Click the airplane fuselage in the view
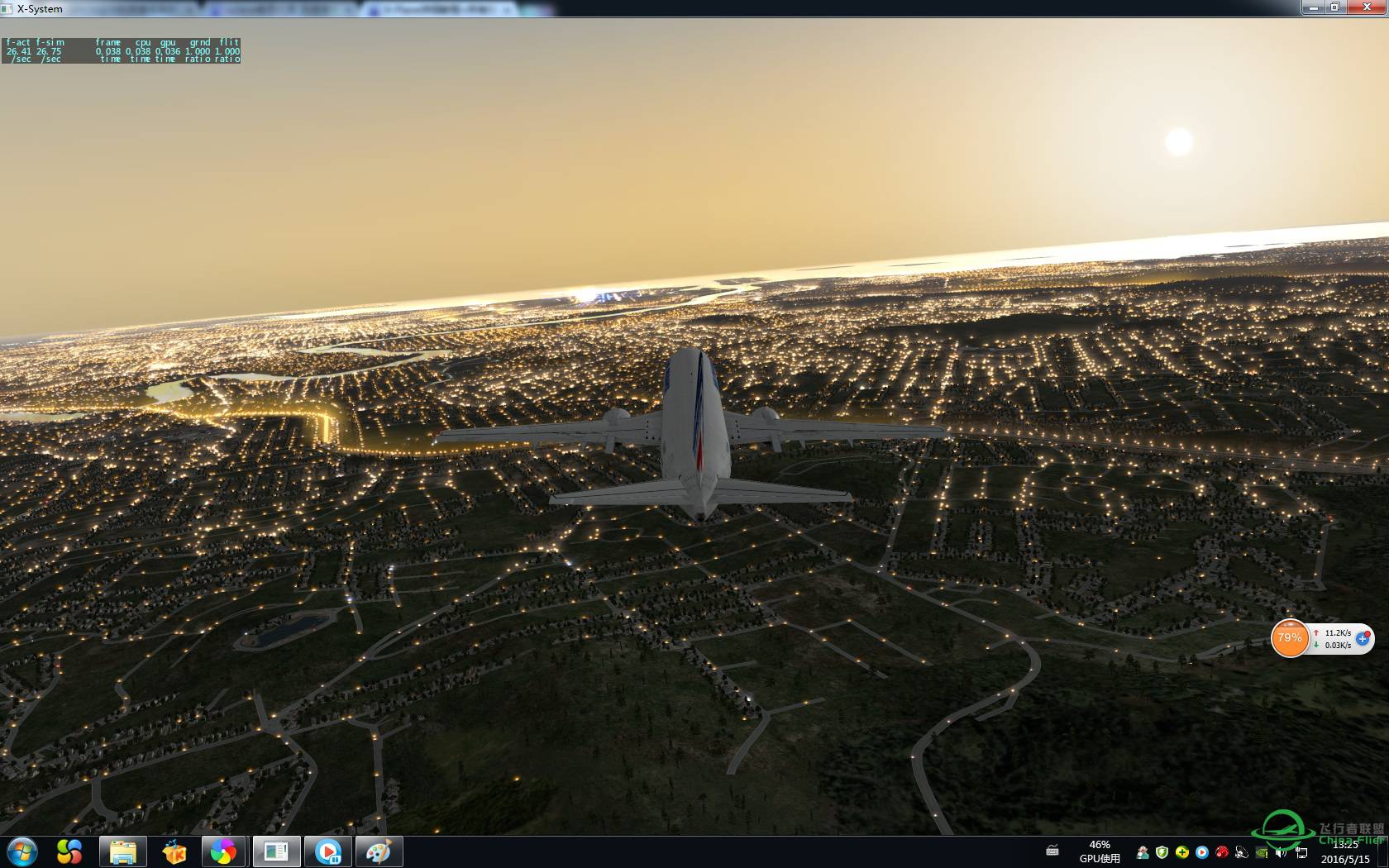 pos(697,430)
